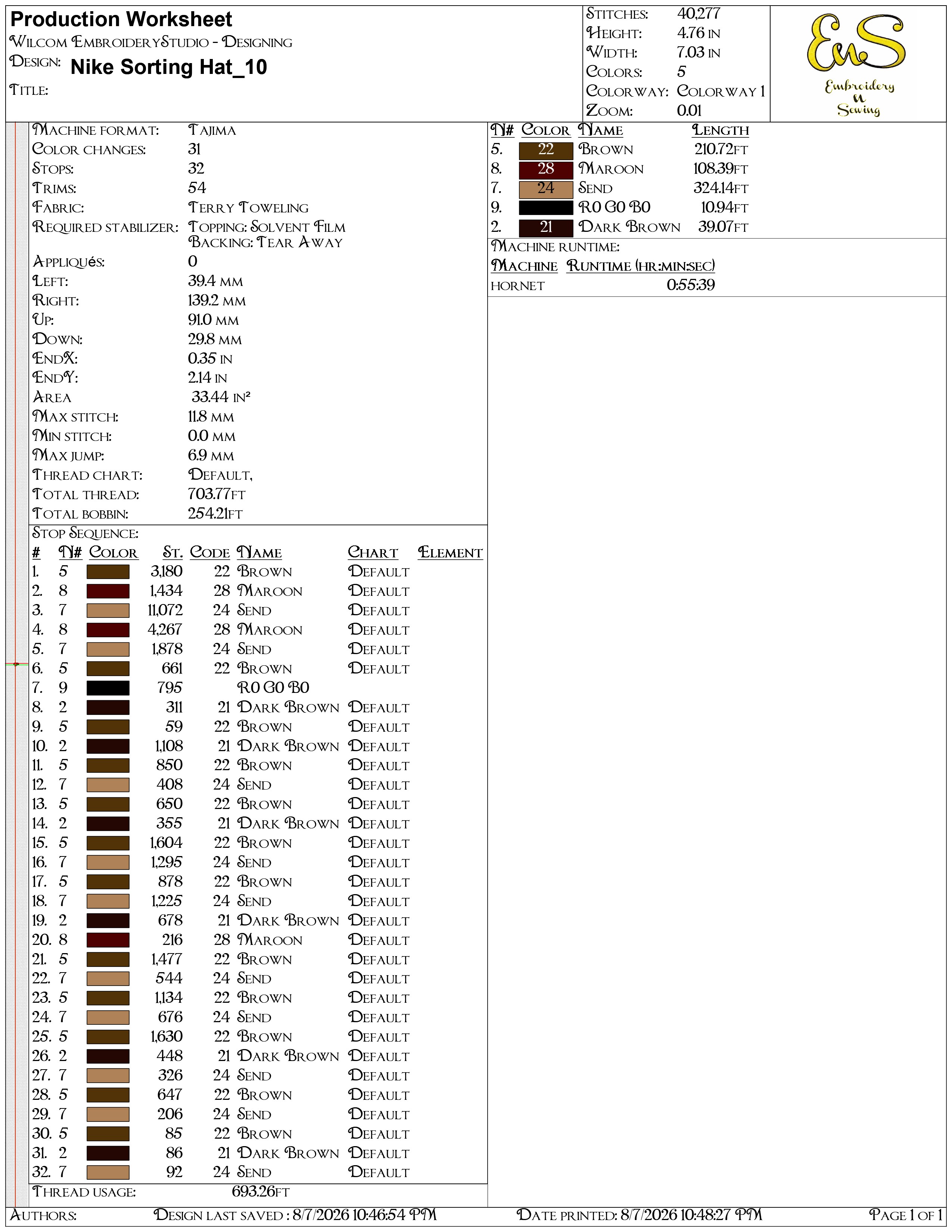Click the "Stop Sequence:" heading
Screen dimensions: 952x1232
[85, 533]
